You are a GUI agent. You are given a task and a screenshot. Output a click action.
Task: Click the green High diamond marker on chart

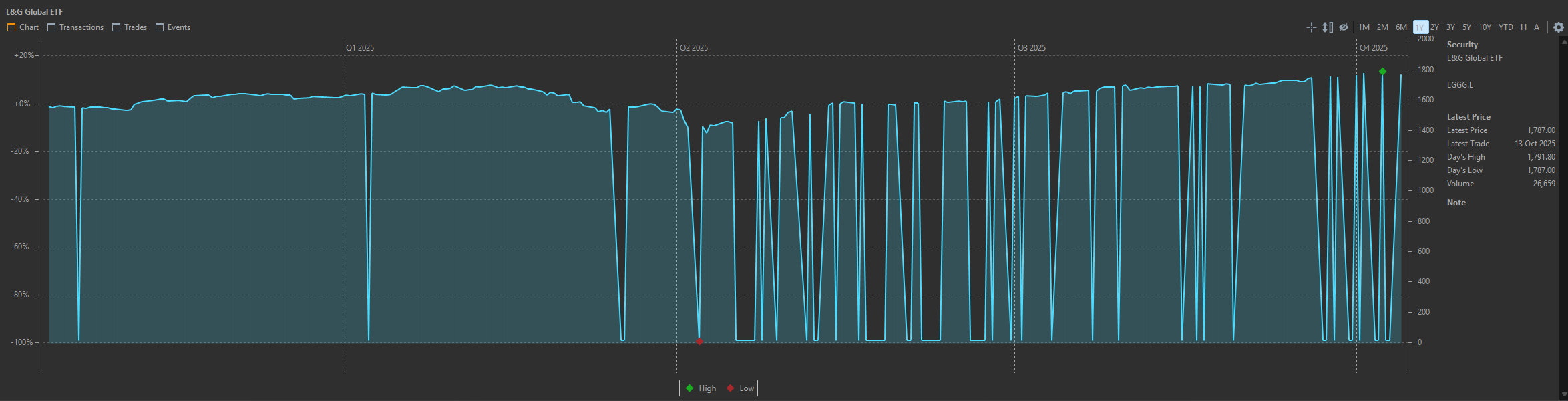pos(1382,72)
